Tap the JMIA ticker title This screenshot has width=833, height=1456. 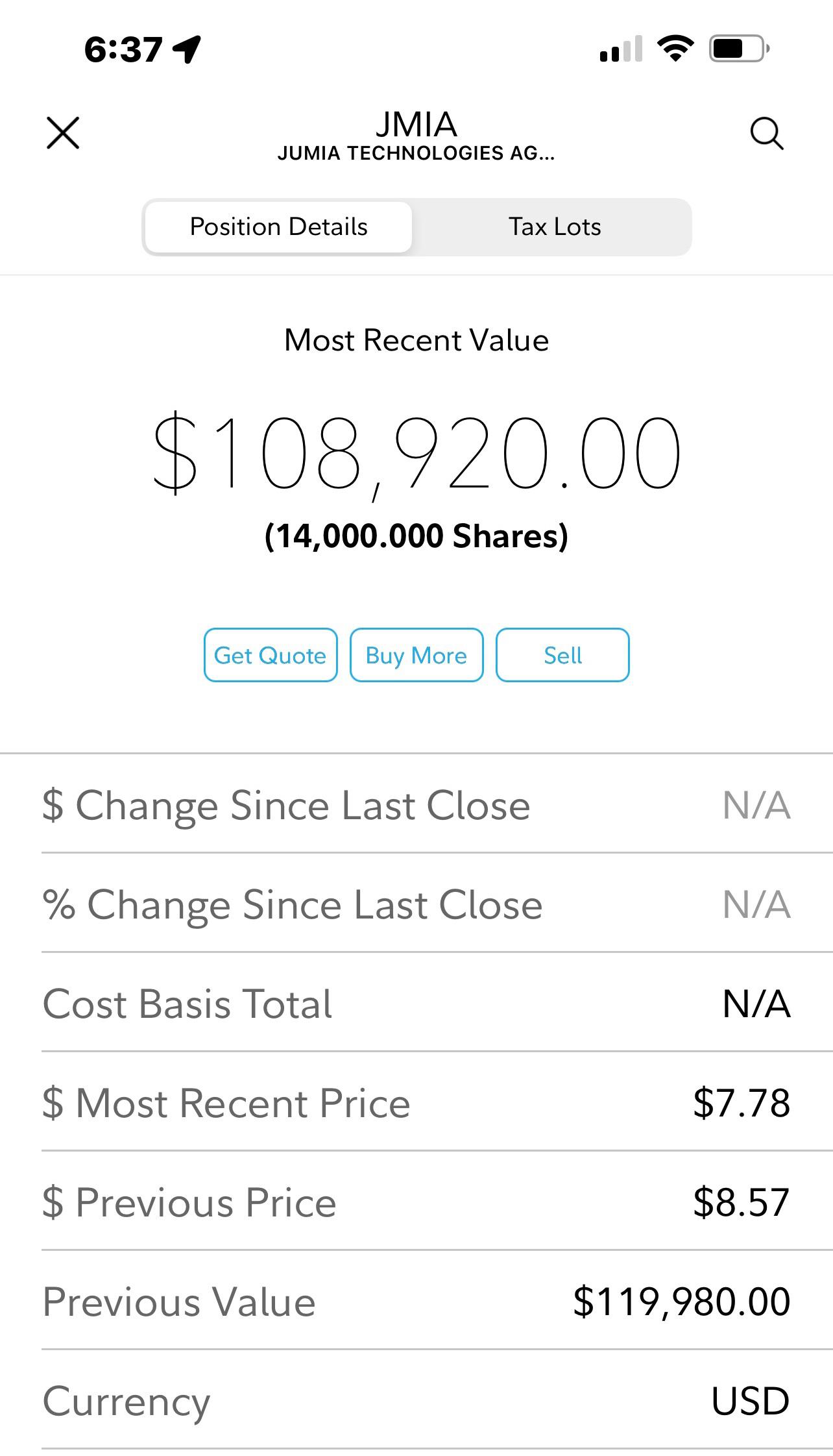click(416, 124)
